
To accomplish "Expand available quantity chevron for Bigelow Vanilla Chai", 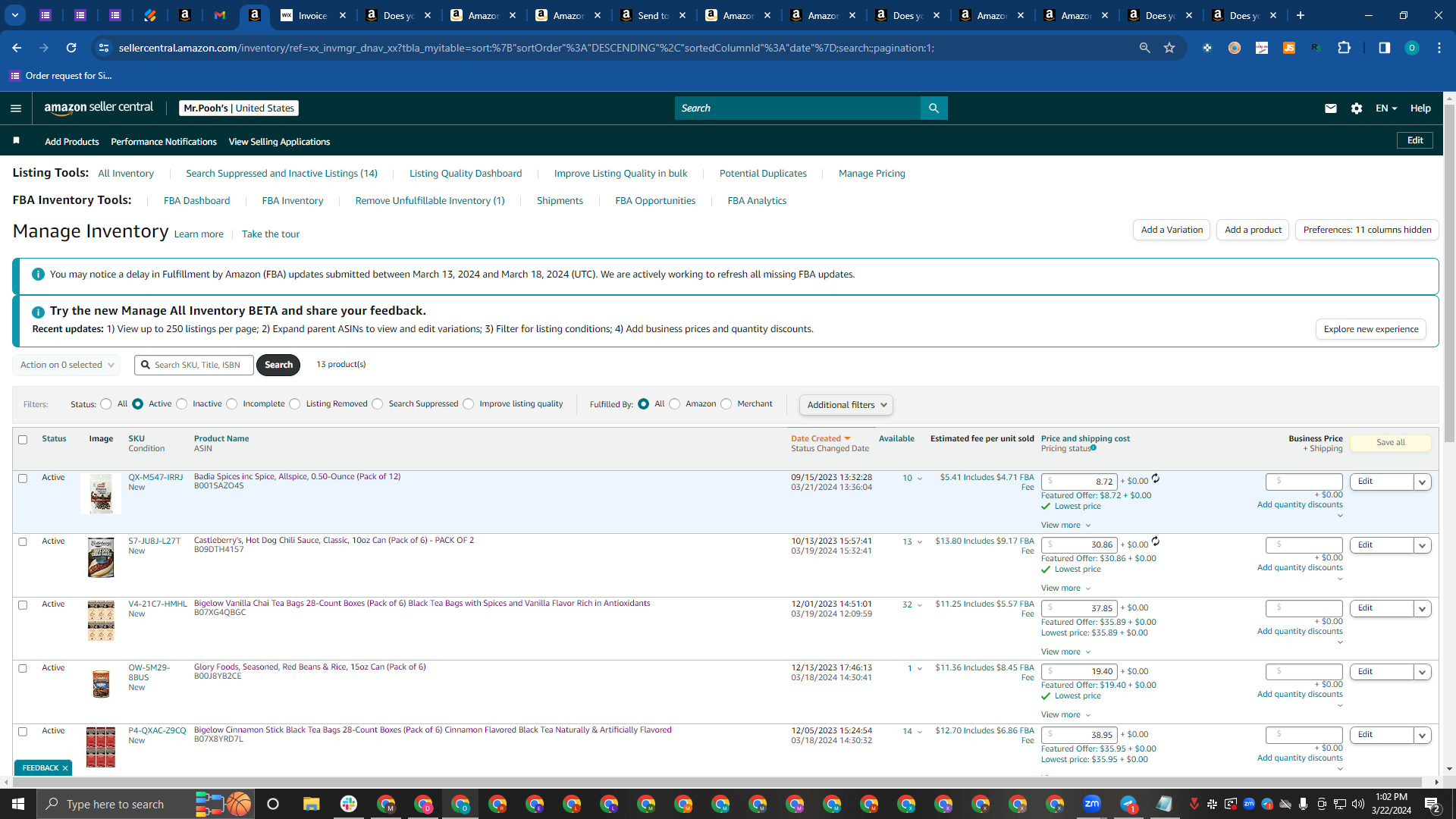I will 920,605.
